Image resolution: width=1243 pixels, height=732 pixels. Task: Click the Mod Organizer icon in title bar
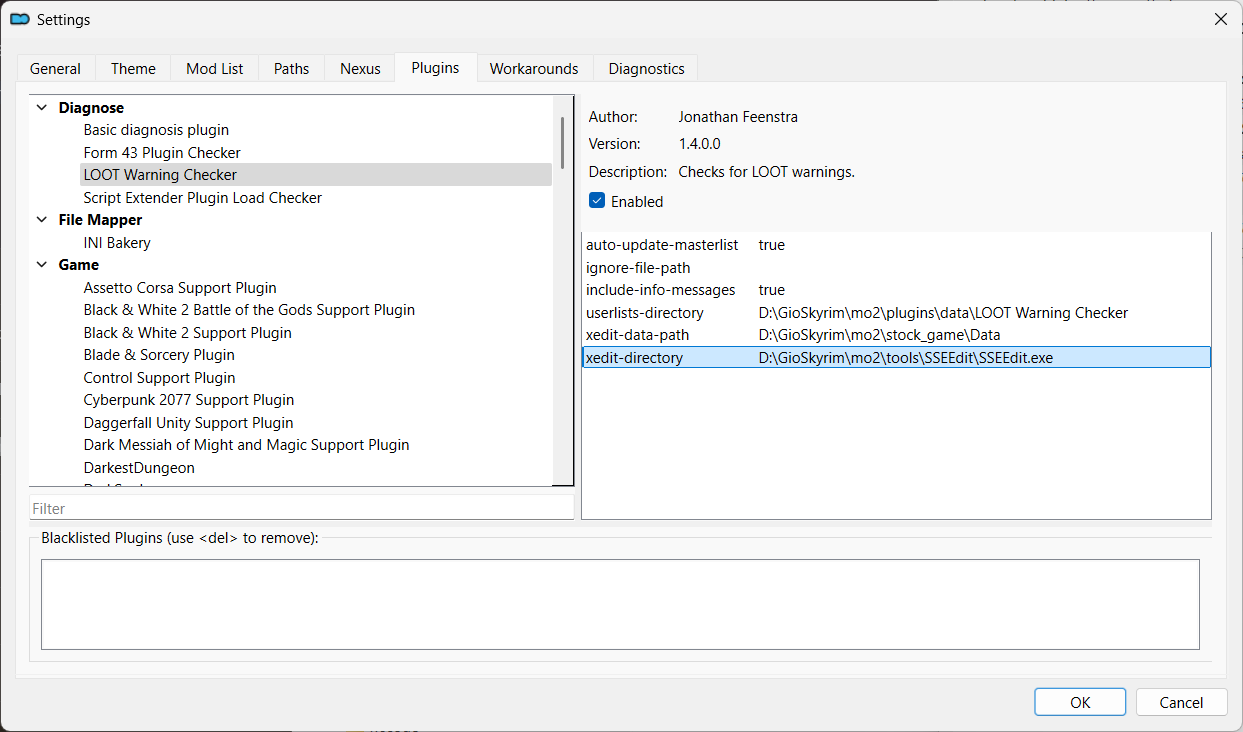tap(20, 19)
